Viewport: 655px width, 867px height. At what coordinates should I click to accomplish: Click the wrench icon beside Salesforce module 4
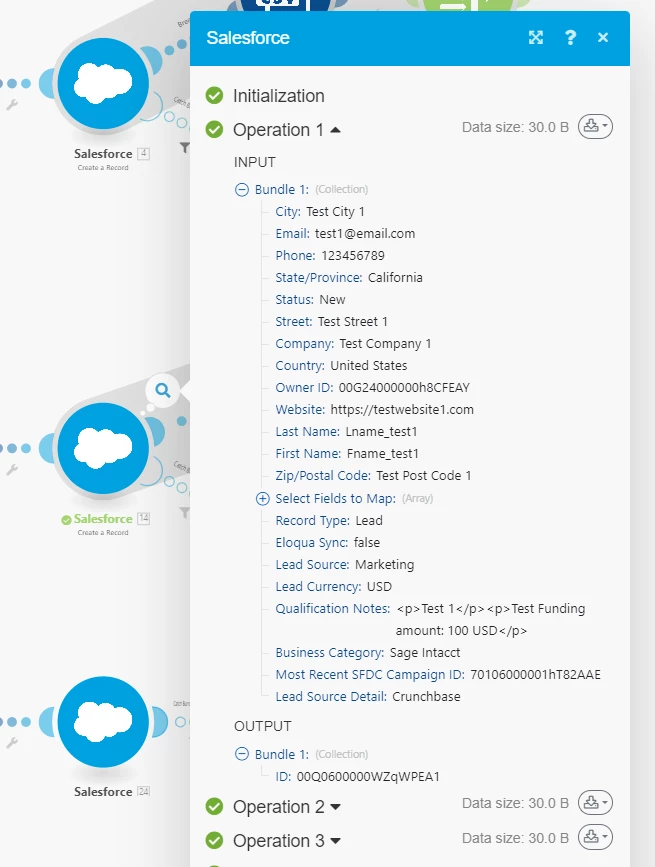tap(12, 105)
